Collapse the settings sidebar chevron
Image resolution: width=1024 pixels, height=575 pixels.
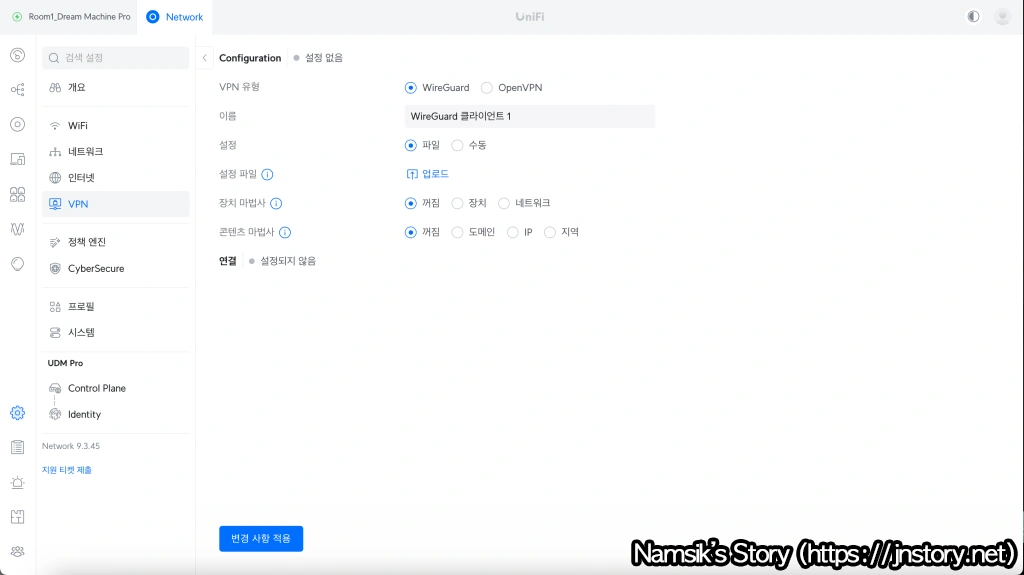(205, 58)
